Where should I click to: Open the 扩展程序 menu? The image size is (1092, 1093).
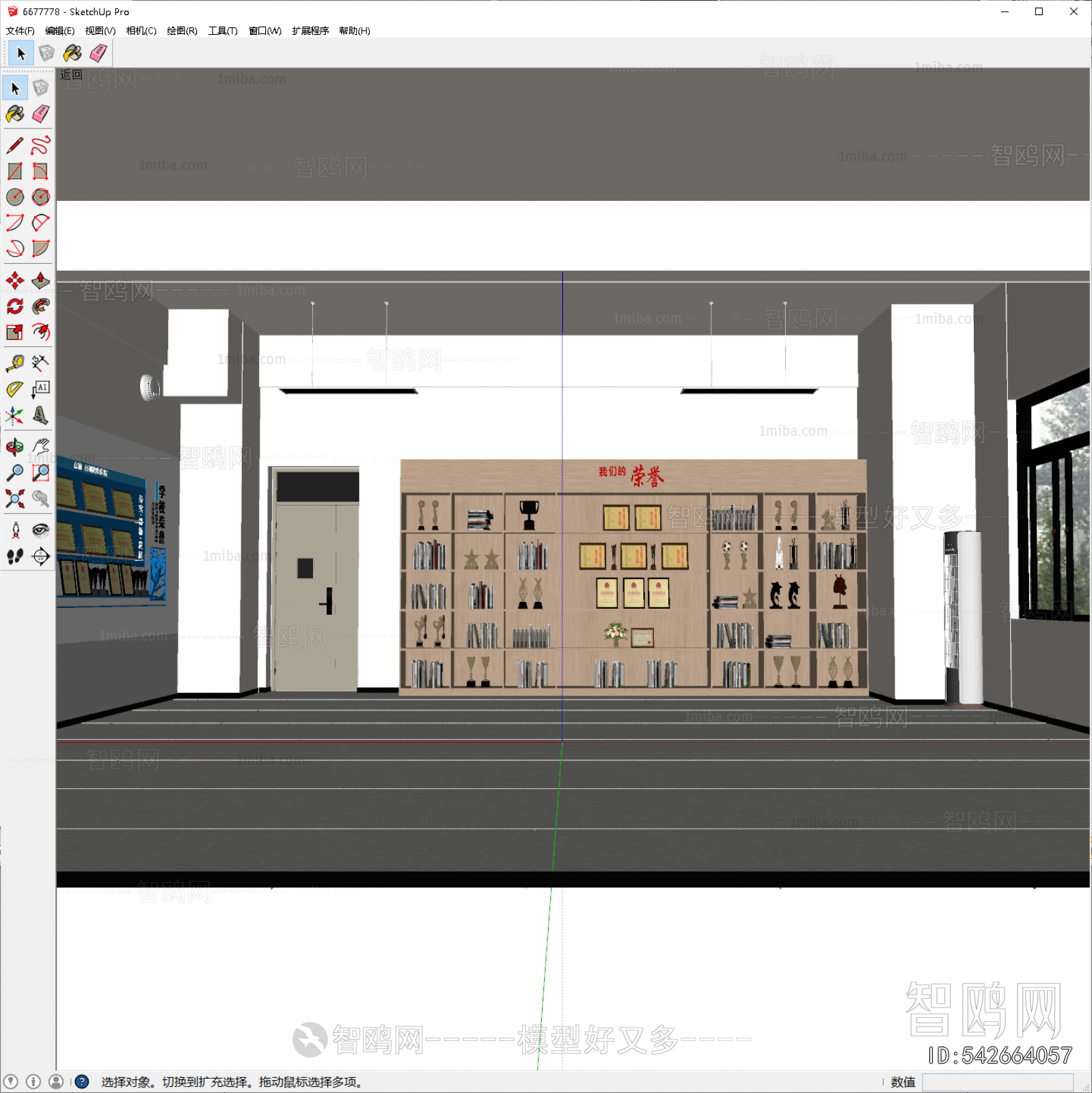coord(310,31)
